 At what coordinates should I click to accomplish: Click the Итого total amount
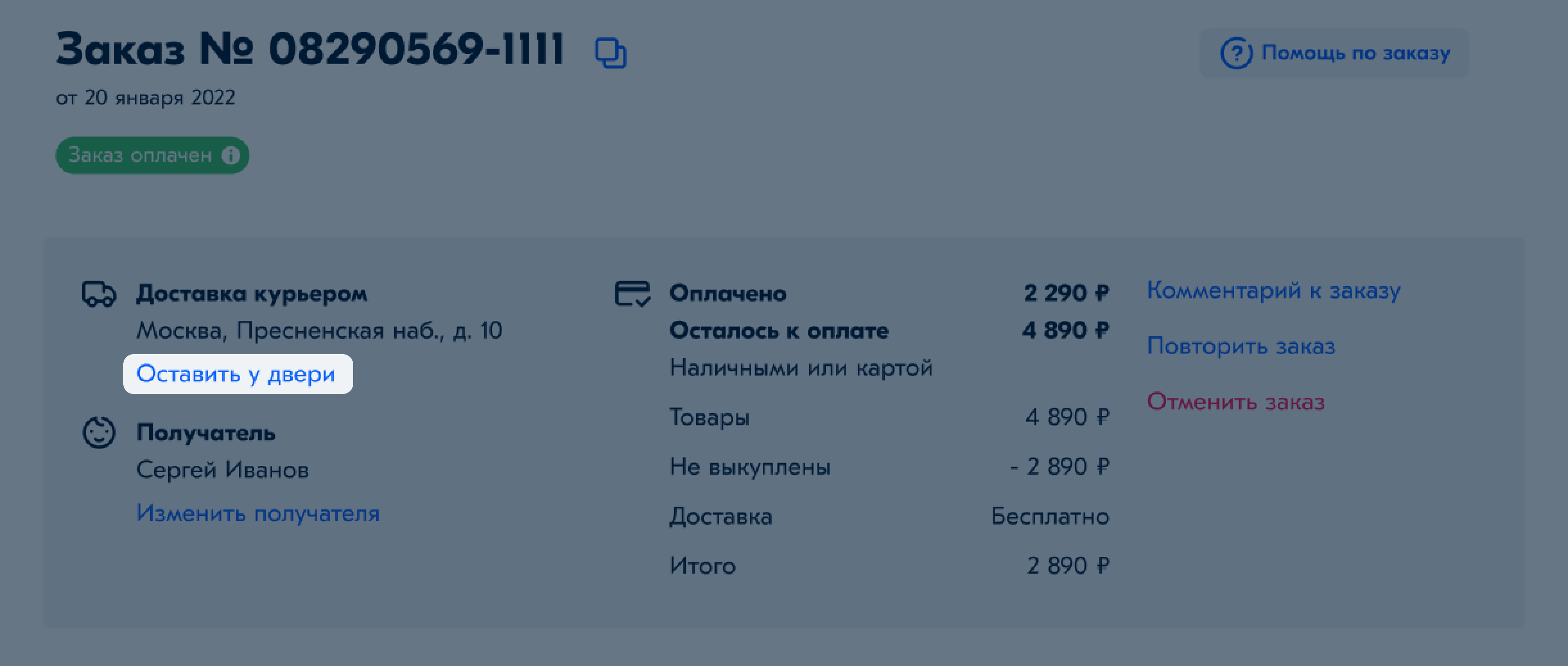tap(1068, 565)
